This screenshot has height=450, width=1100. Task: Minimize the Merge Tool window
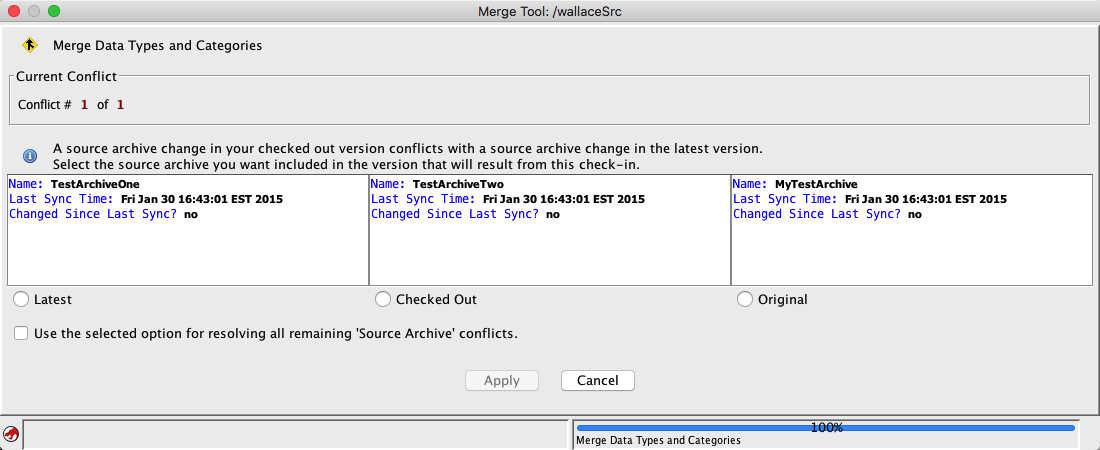[34, 11]
